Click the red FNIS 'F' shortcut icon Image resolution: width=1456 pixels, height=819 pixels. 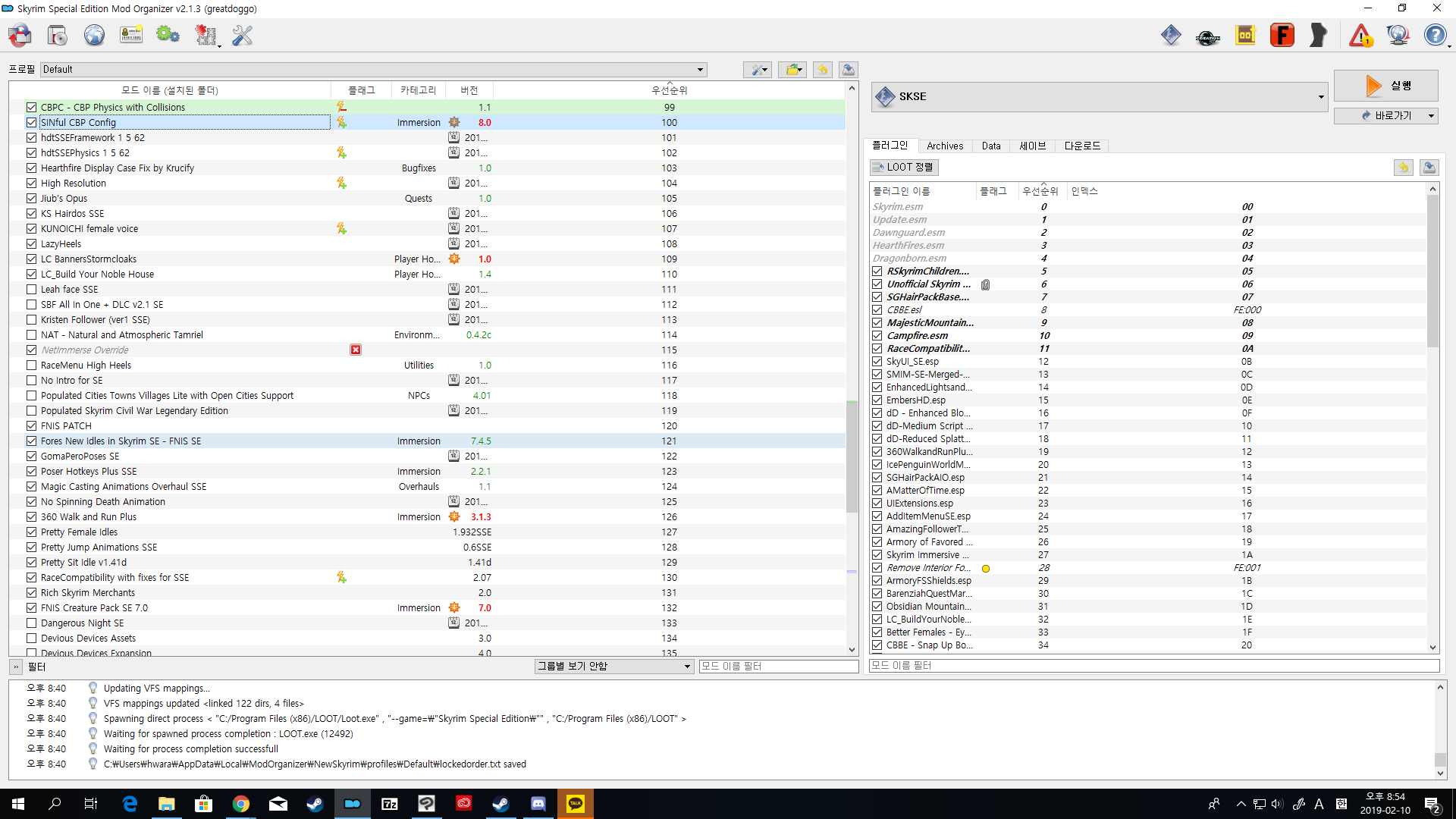[x=1282, y=35]
